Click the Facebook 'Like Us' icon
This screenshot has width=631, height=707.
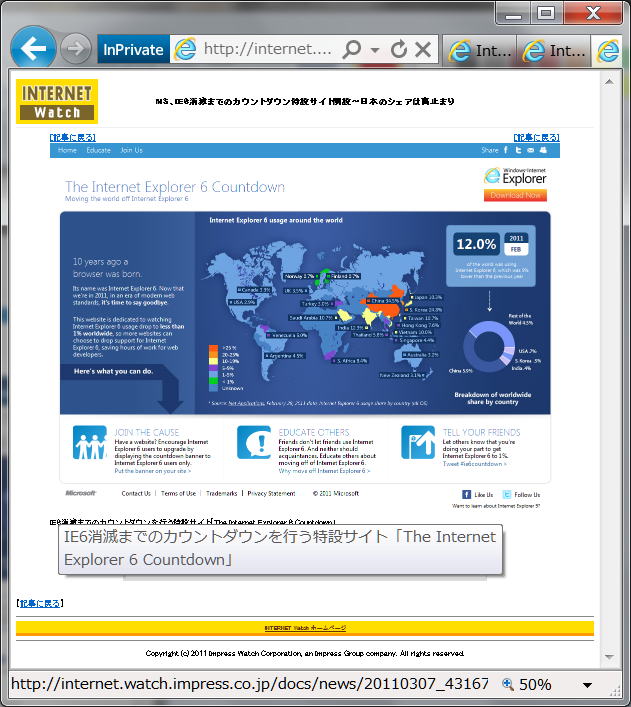click(466, 495)
